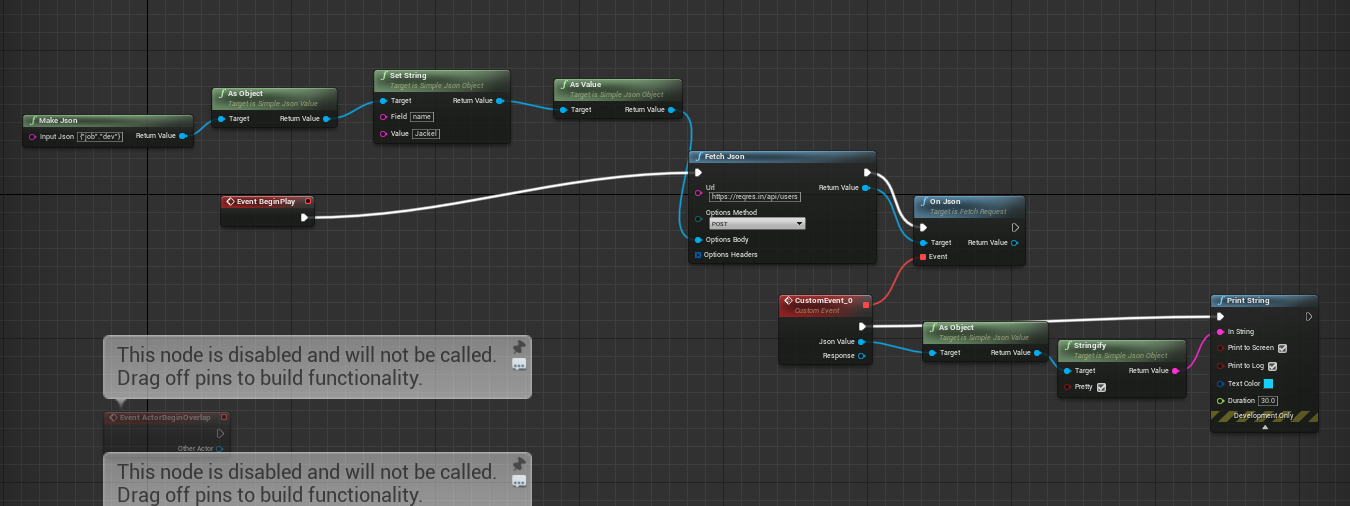Click the speech bubble icon below ActorBeginOverlap node
This screenshot has height=506, width=1350.
(519, 482)
